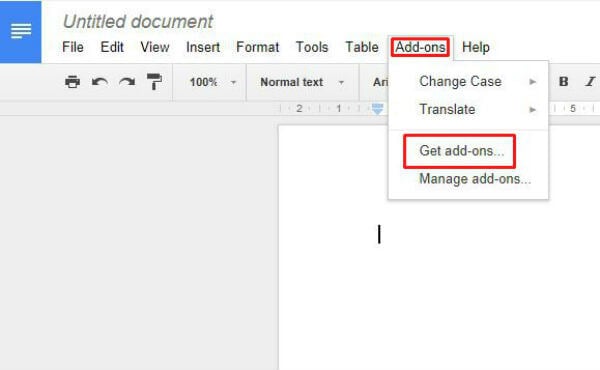Choose Manage add-ons option

(475, 179)
